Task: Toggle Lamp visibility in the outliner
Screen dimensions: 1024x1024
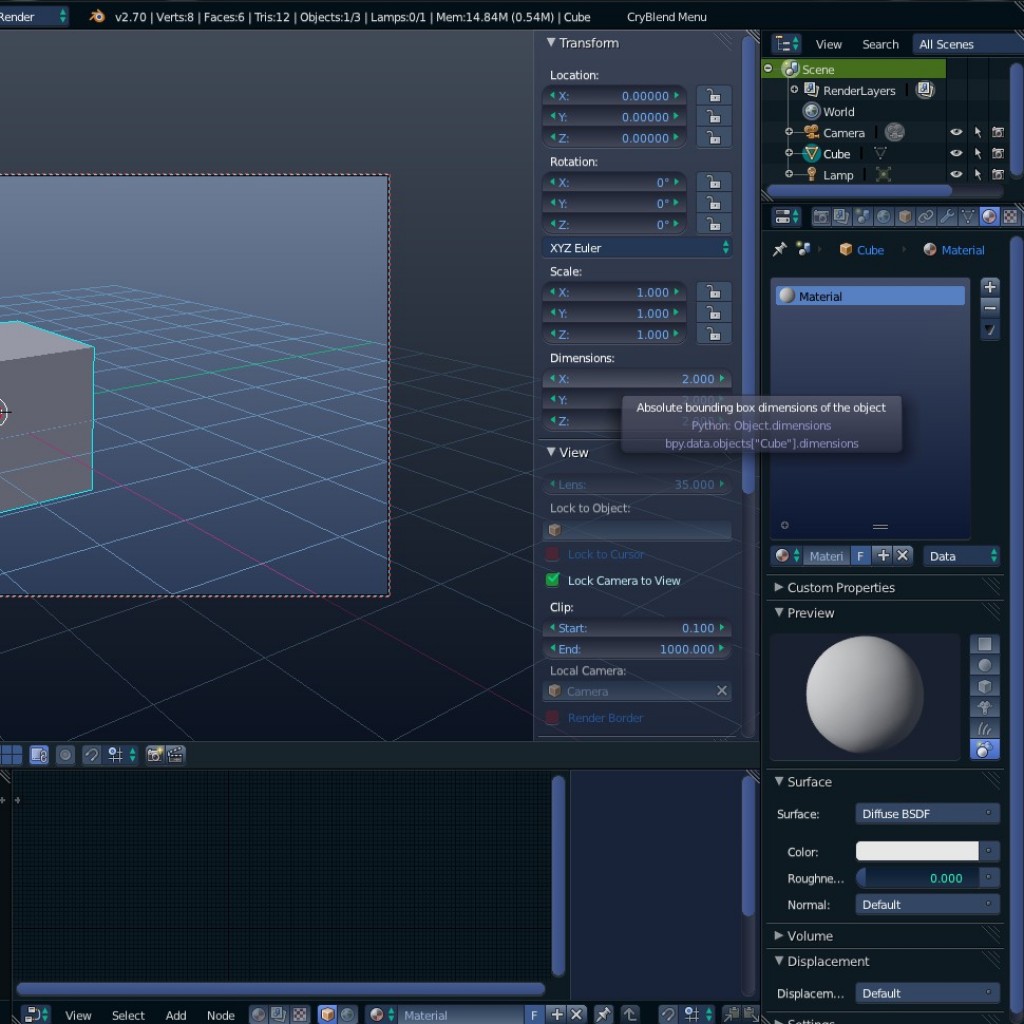Action: [x=955, y=174]
